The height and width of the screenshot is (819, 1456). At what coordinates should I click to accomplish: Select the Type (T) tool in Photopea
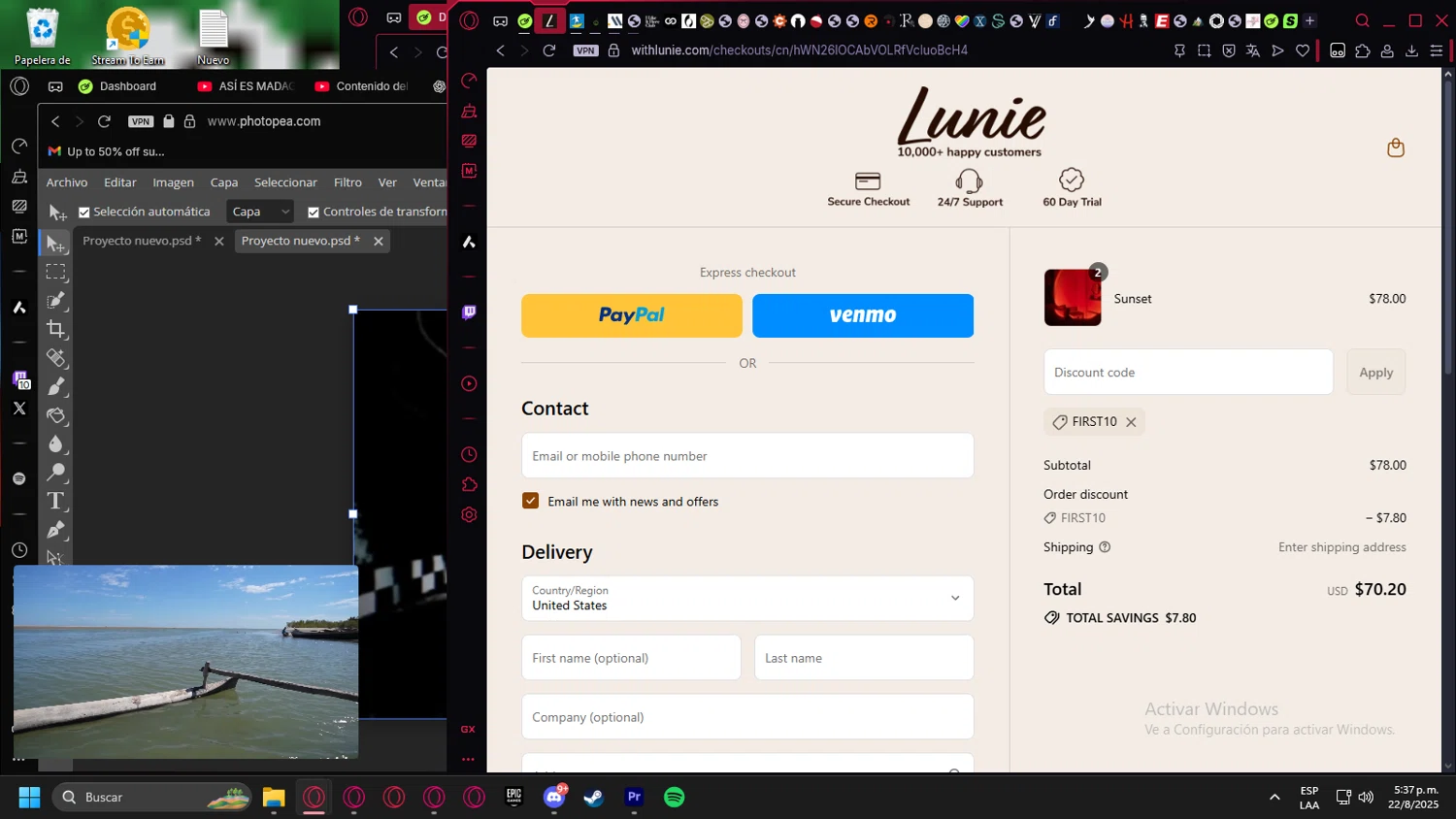pos(56,501)
